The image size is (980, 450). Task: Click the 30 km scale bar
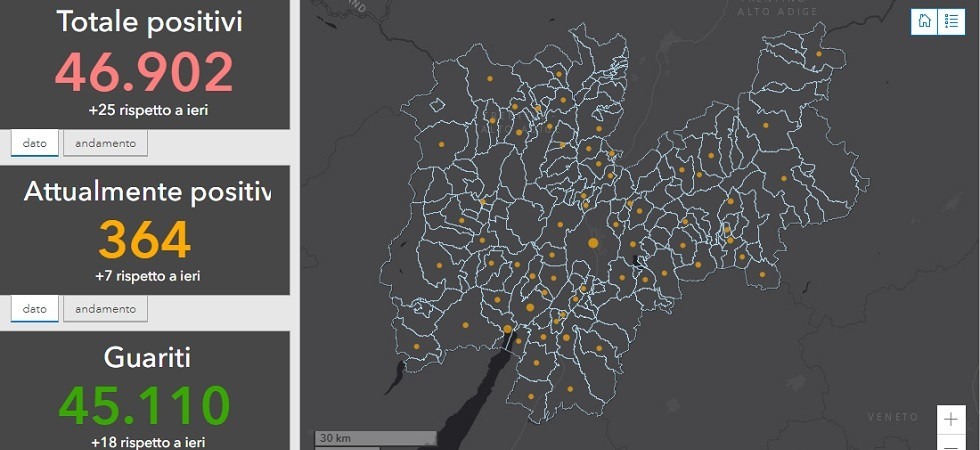(374, 438)
